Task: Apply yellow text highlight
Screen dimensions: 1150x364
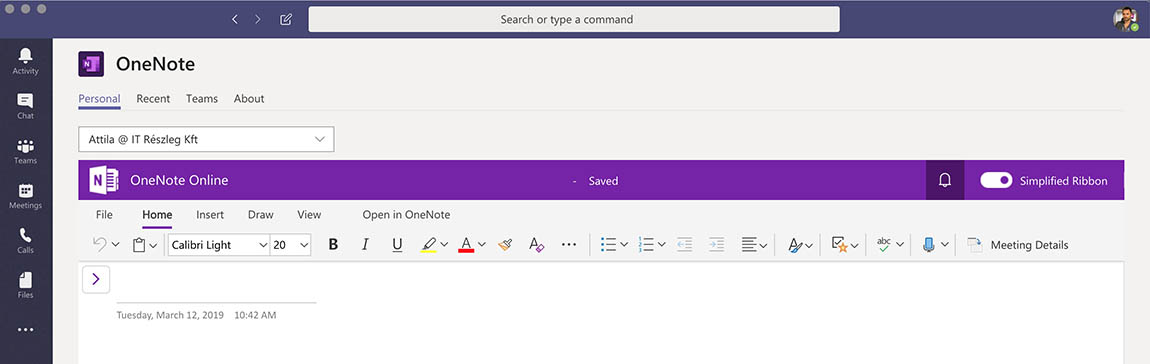Action: pos(429,244)
